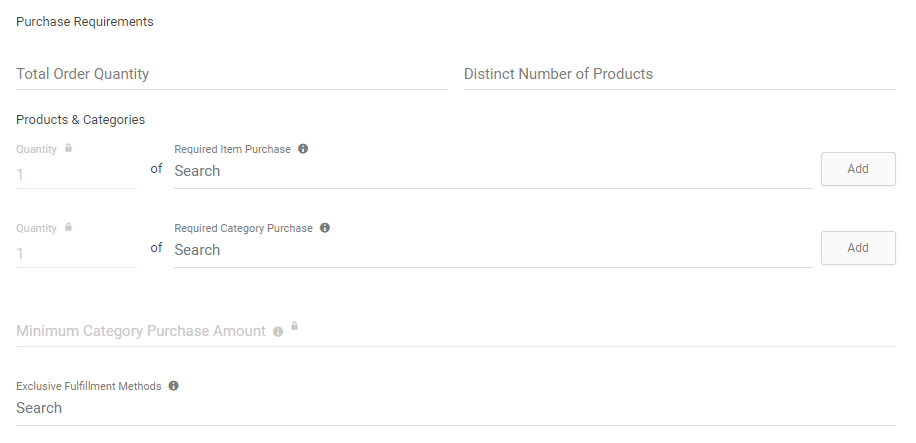
Task: Open the Required Category Purchase search box
Action: [x=493, y=250]
